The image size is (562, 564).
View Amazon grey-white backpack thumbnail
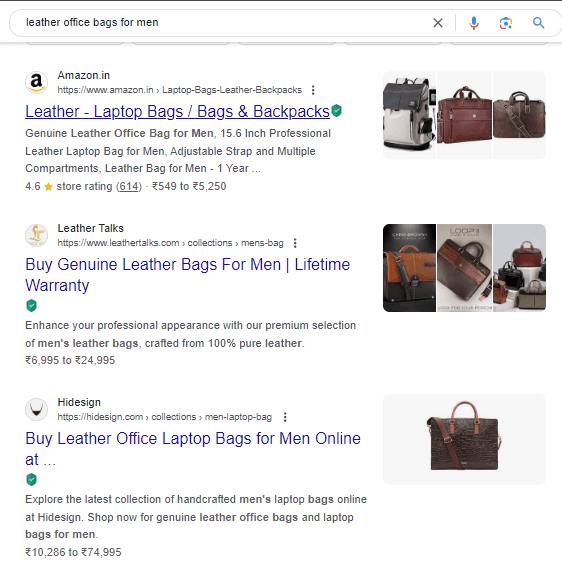(x=409, y=115)
